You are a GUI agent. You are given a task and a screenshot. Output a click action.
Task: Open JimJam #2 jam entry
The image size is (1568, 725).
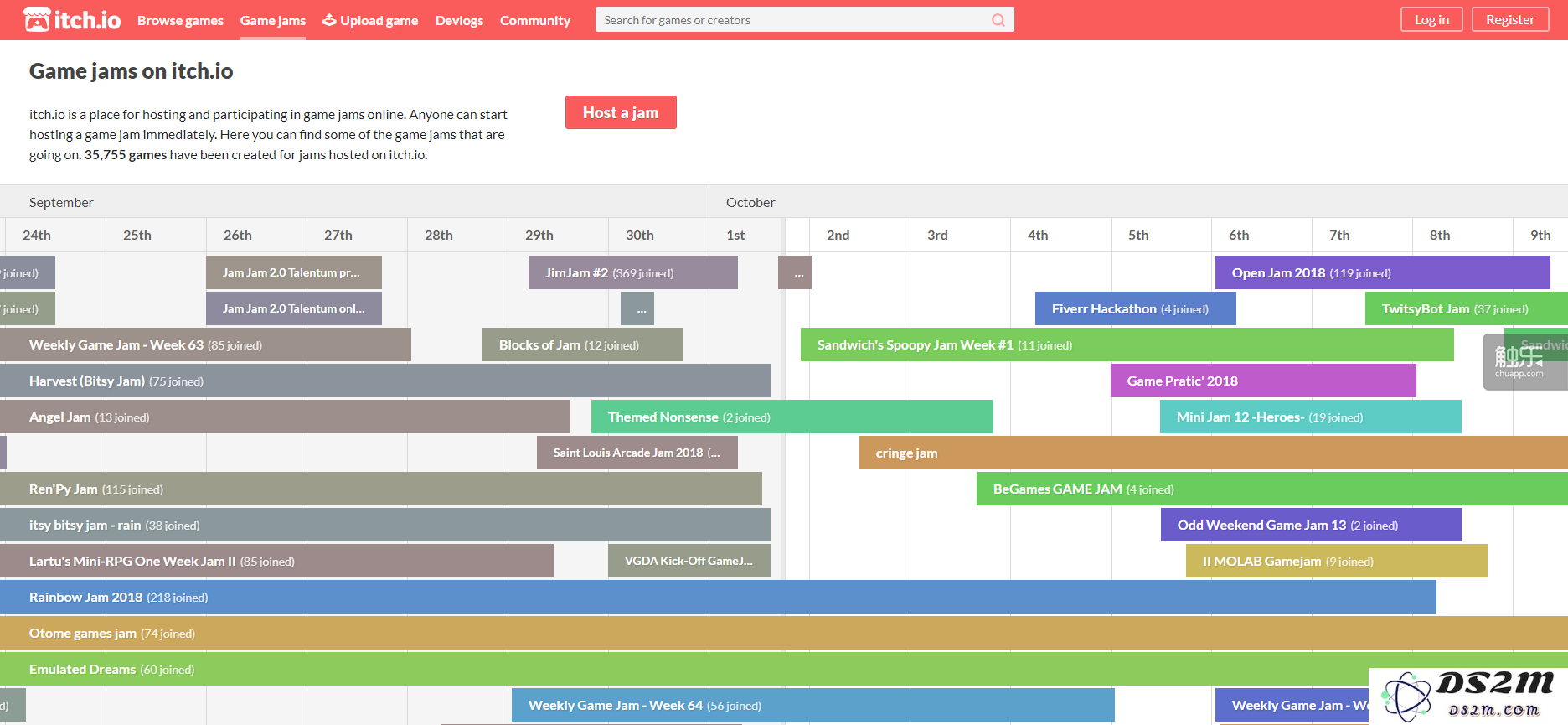633,272
